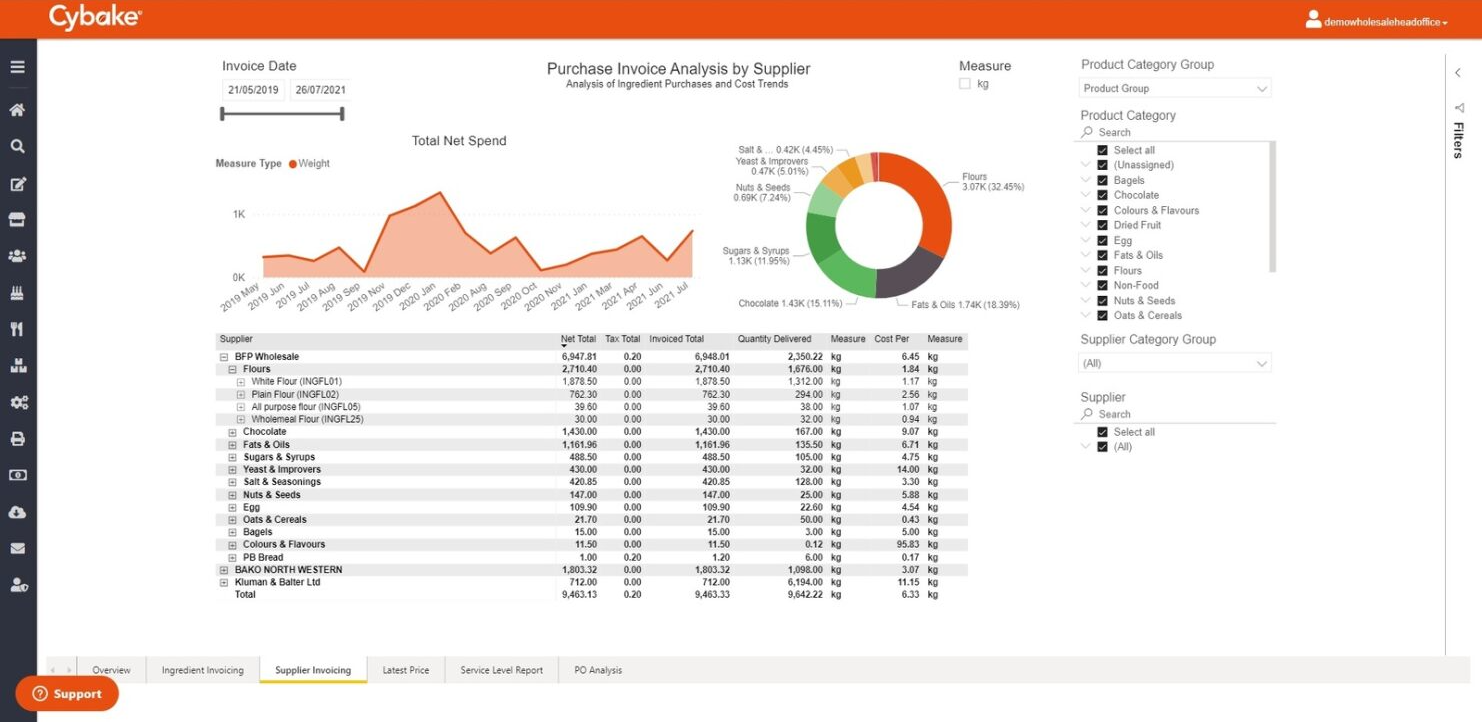1482x722 pixels.
Task: Click the Product Category search field
Action: [x=1175, y=132]
